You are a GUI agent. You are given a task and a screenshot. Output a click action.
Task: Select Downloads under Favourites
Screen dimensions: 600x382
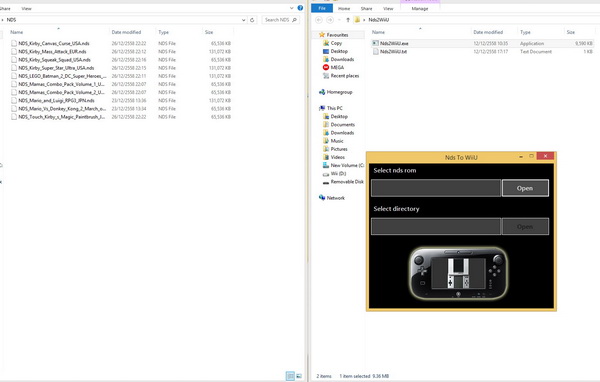pyautogui.click(x=342, y=59)
